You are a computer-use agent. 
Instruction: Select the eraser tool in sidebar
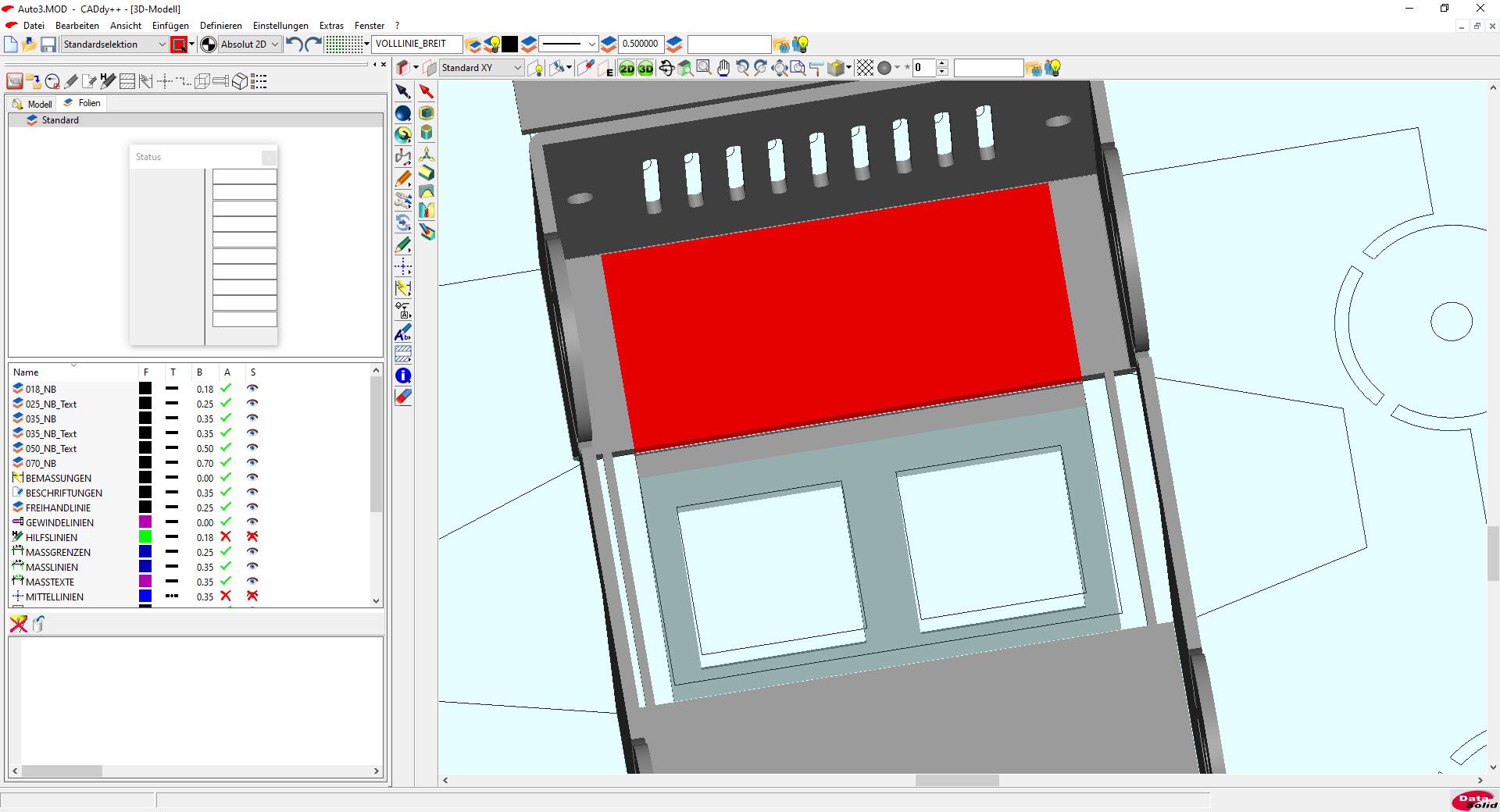[x=403, y=397]
